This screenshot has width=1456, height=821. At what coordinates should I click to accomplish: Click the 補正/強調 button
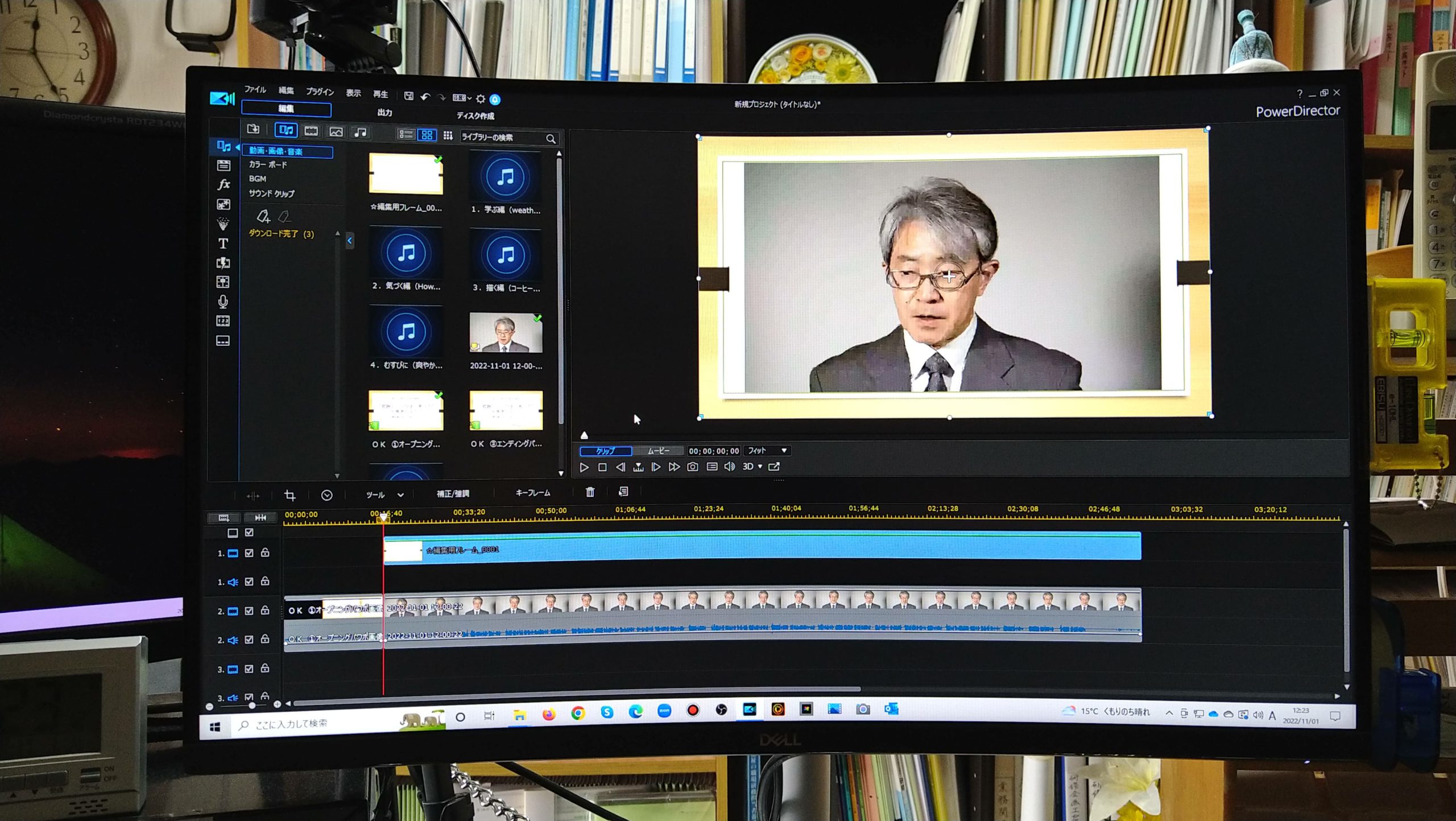(x=453, y=493)
